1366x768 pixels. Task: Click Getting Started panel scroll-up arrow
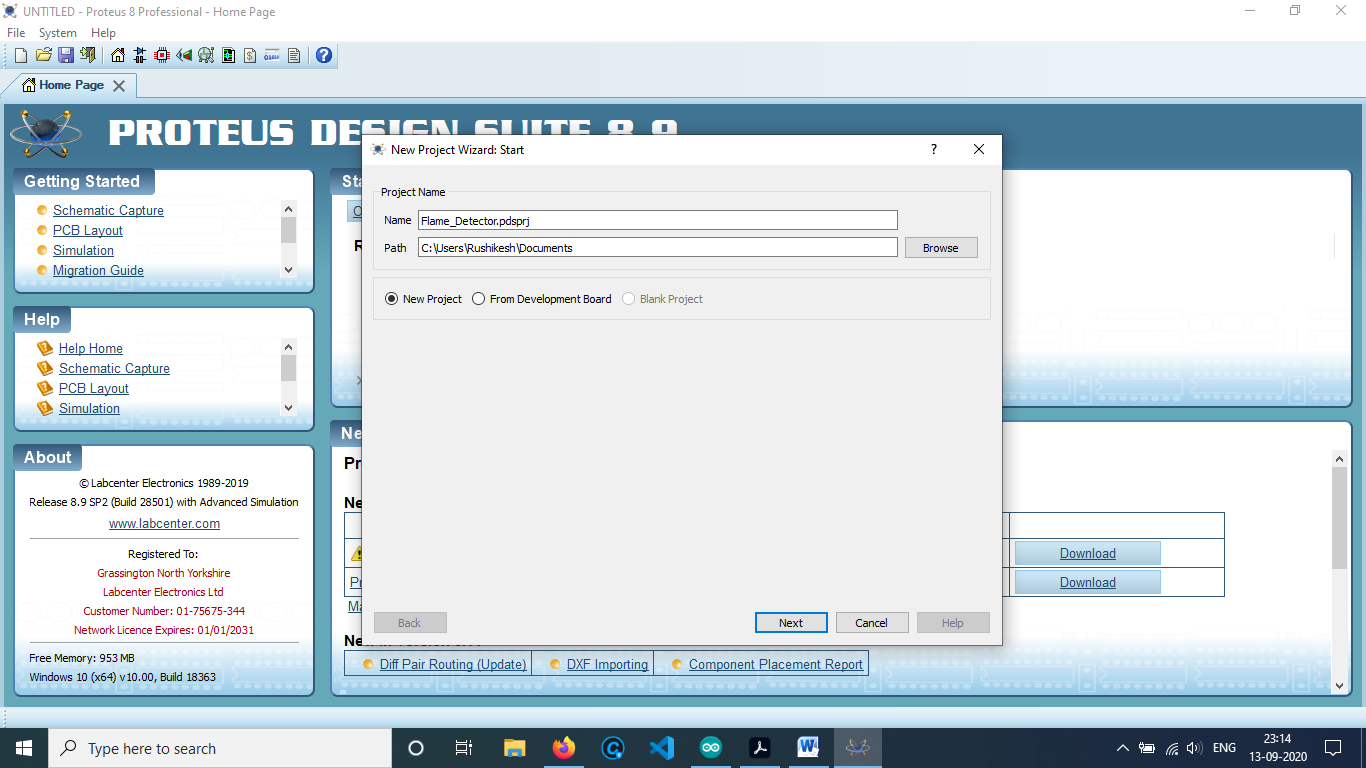pos(288,208)
